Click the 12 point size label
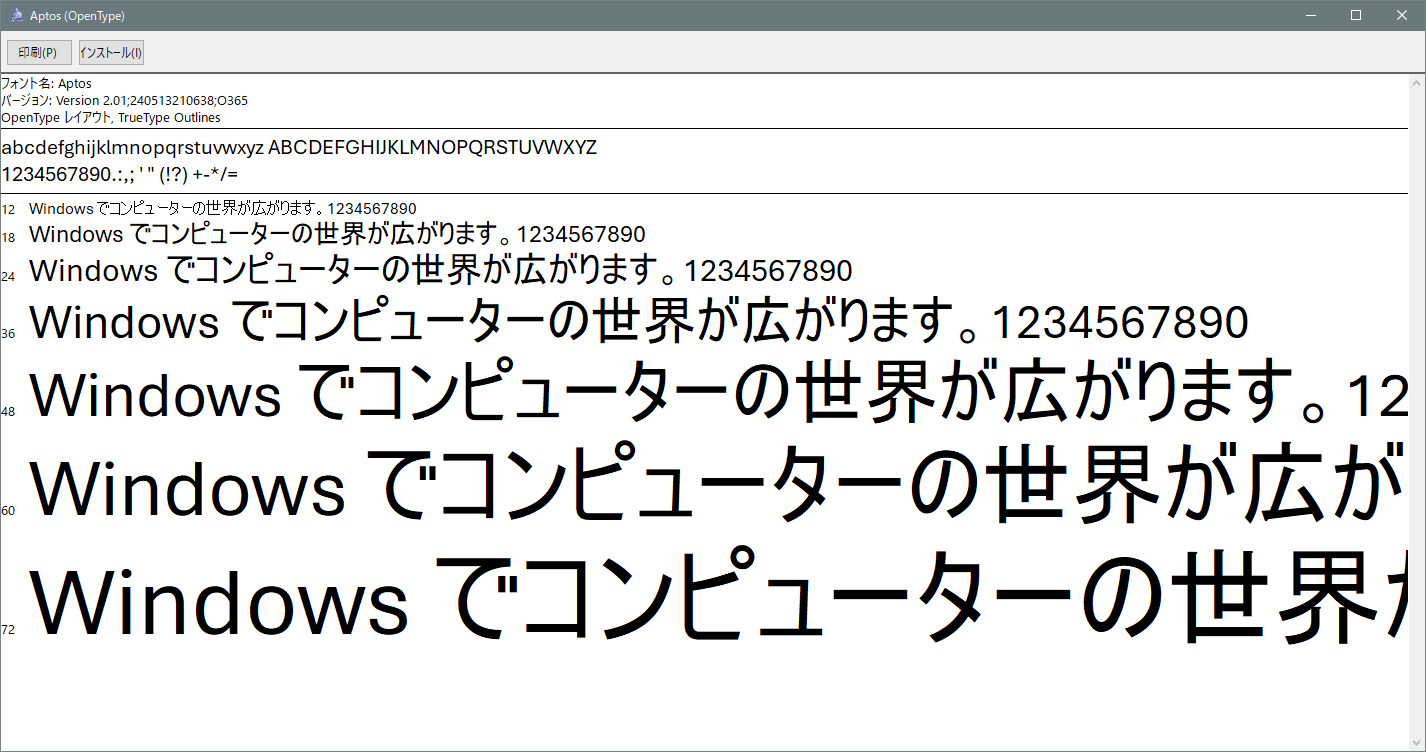This screenshot has width=1426, height=752. click(8, 210)
